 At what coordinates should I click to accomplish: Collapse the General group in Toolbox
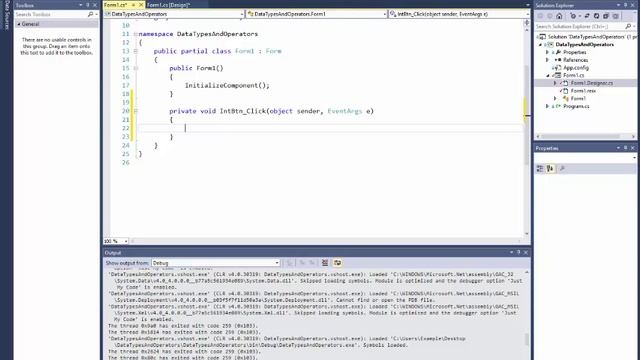tap(19, 24)
